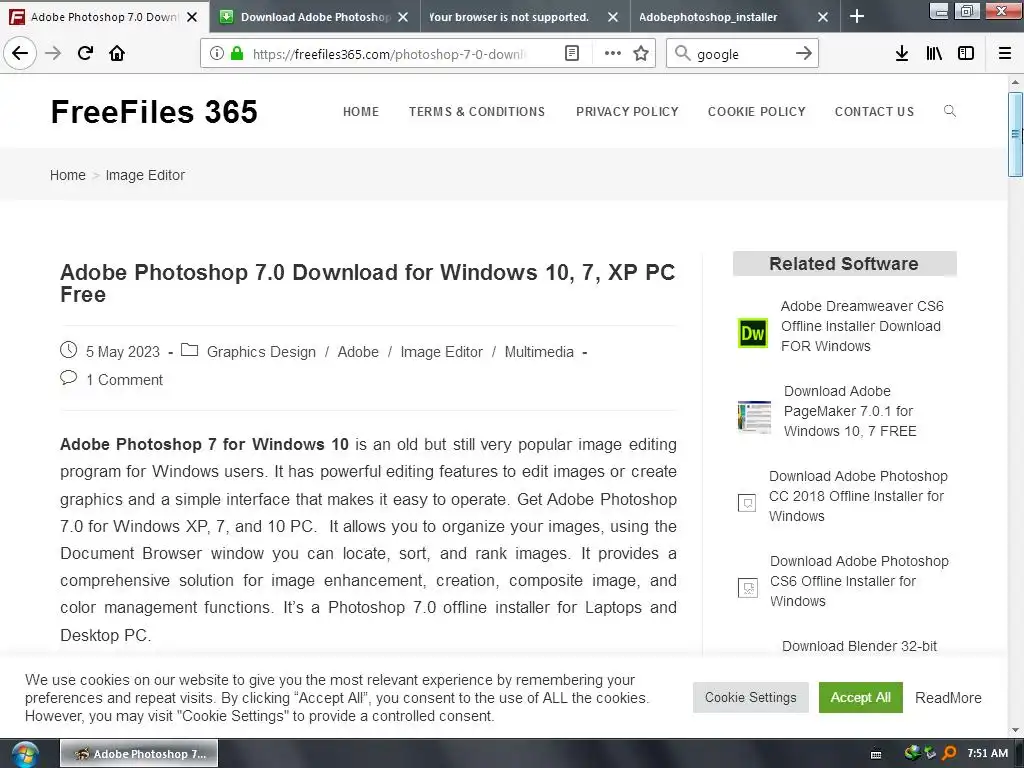Open the CONTACT US page
1024x768 pixels.
click(x=874, y=112)
